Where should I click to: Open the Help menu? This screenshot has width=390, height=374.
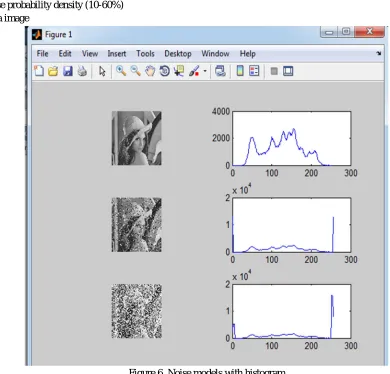click(248, 54)
